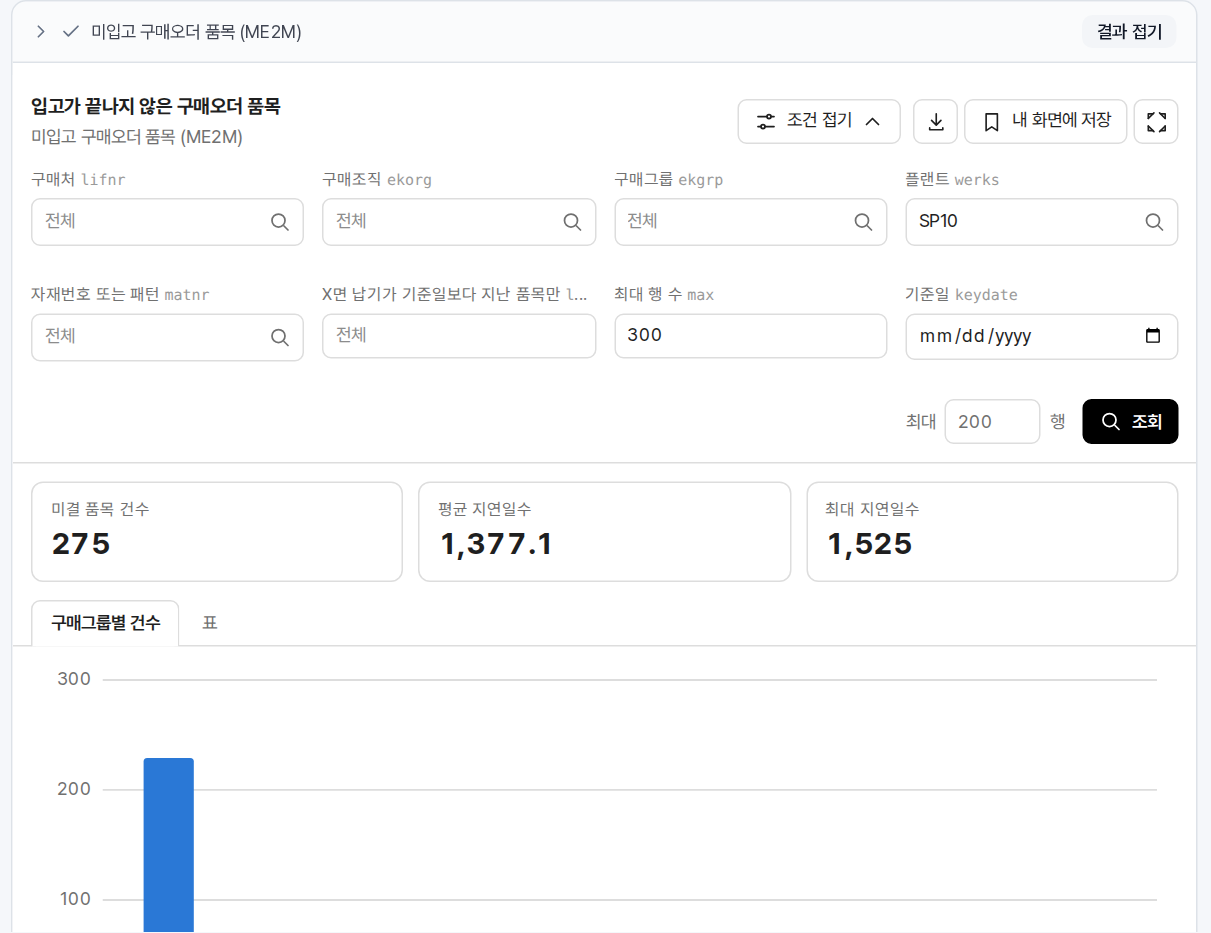Click the bookmark icon in 내 화면에 저장
This screenshot has width=1211, height=933.
coord(991,122)
